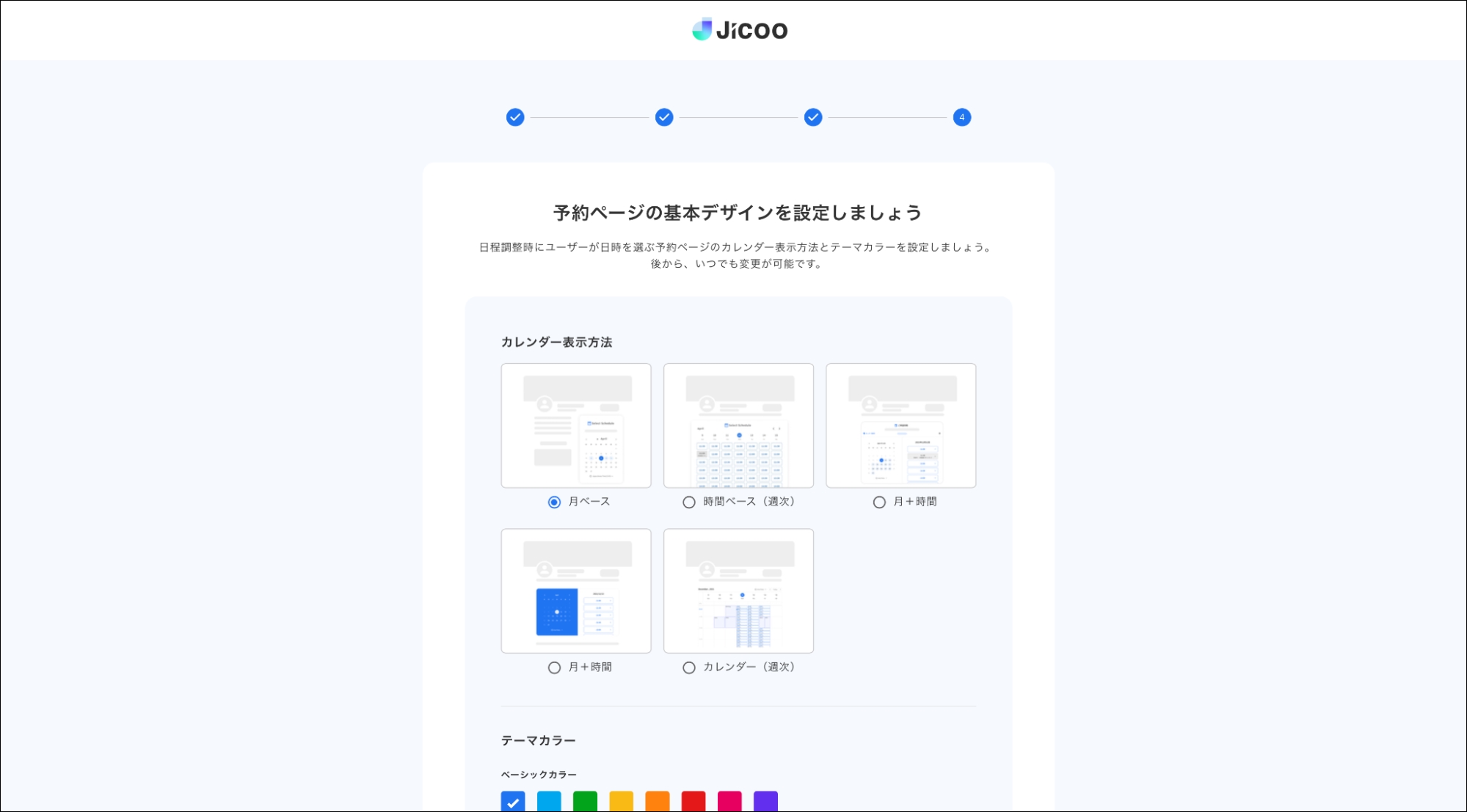Screen dimensions: 1467x812
Task: Click the third step checkmark indicator
Action: tap(813, 117)
